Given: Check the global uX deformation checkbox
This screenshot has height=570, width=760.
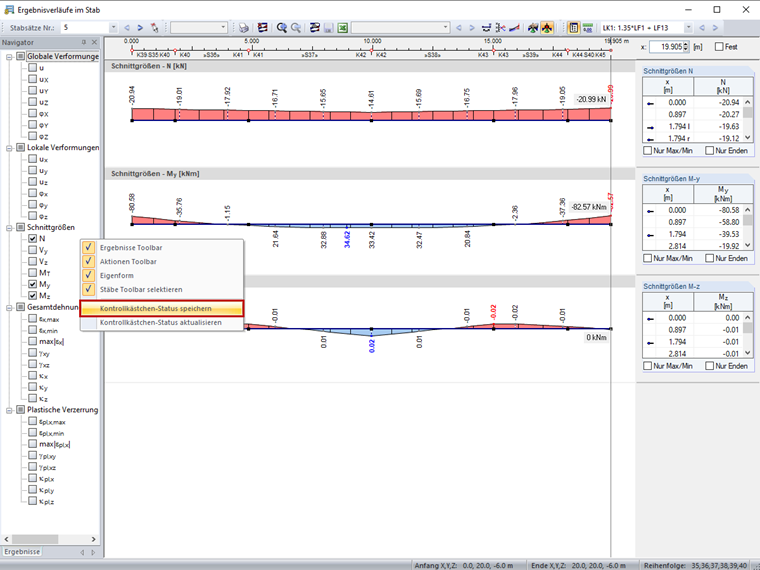Looking at the screenshot, I should 32,79.
